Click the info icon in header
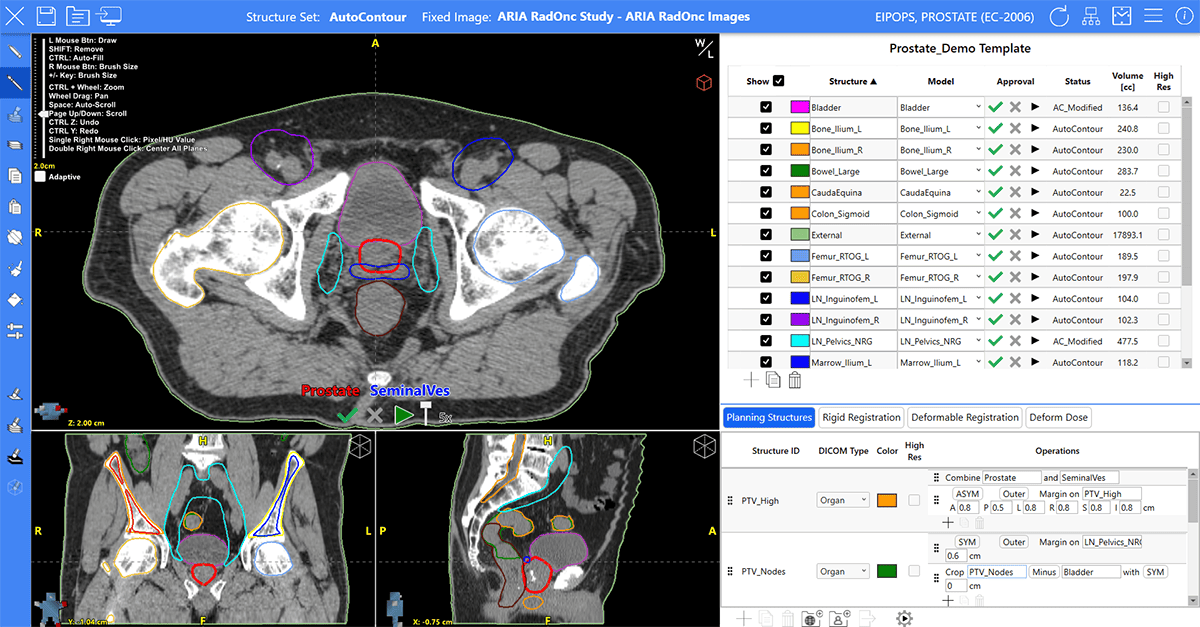 pyautogui.click(x=1183, y=16)
